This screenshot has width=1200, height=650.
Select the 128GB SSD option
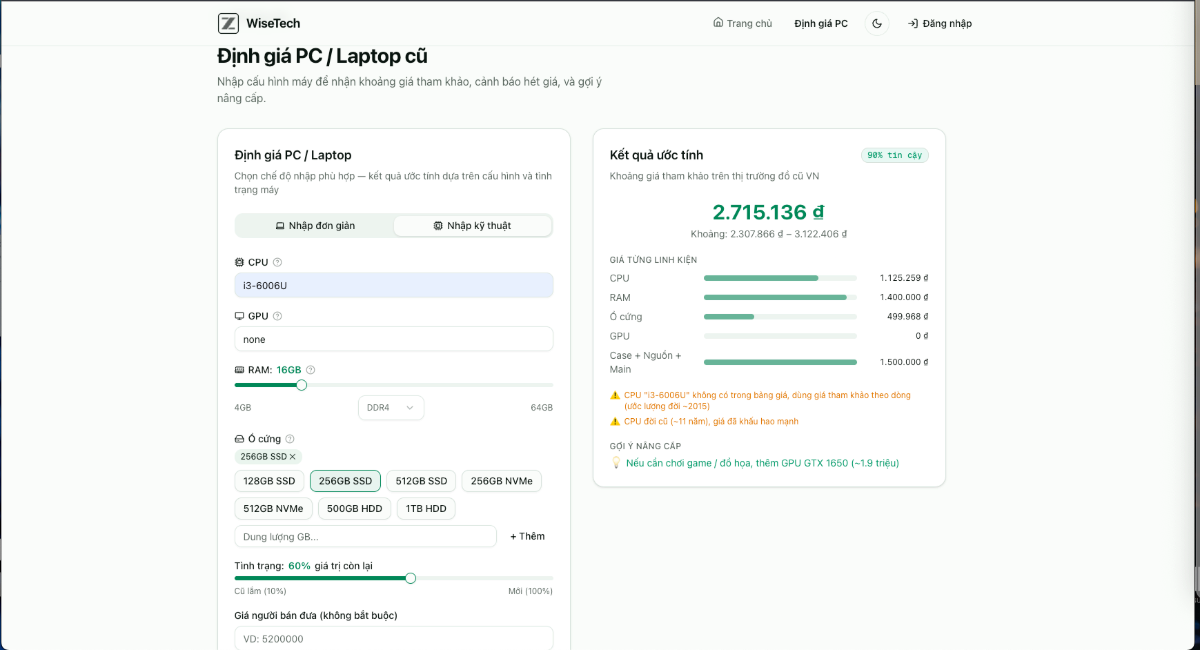point(269,481)
